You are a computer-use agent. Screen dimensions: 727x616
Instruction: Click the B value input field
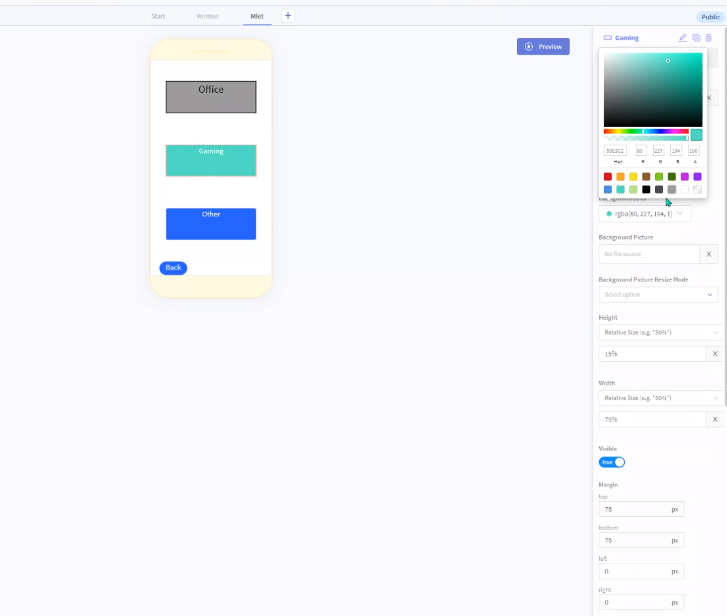pos(676,151)
